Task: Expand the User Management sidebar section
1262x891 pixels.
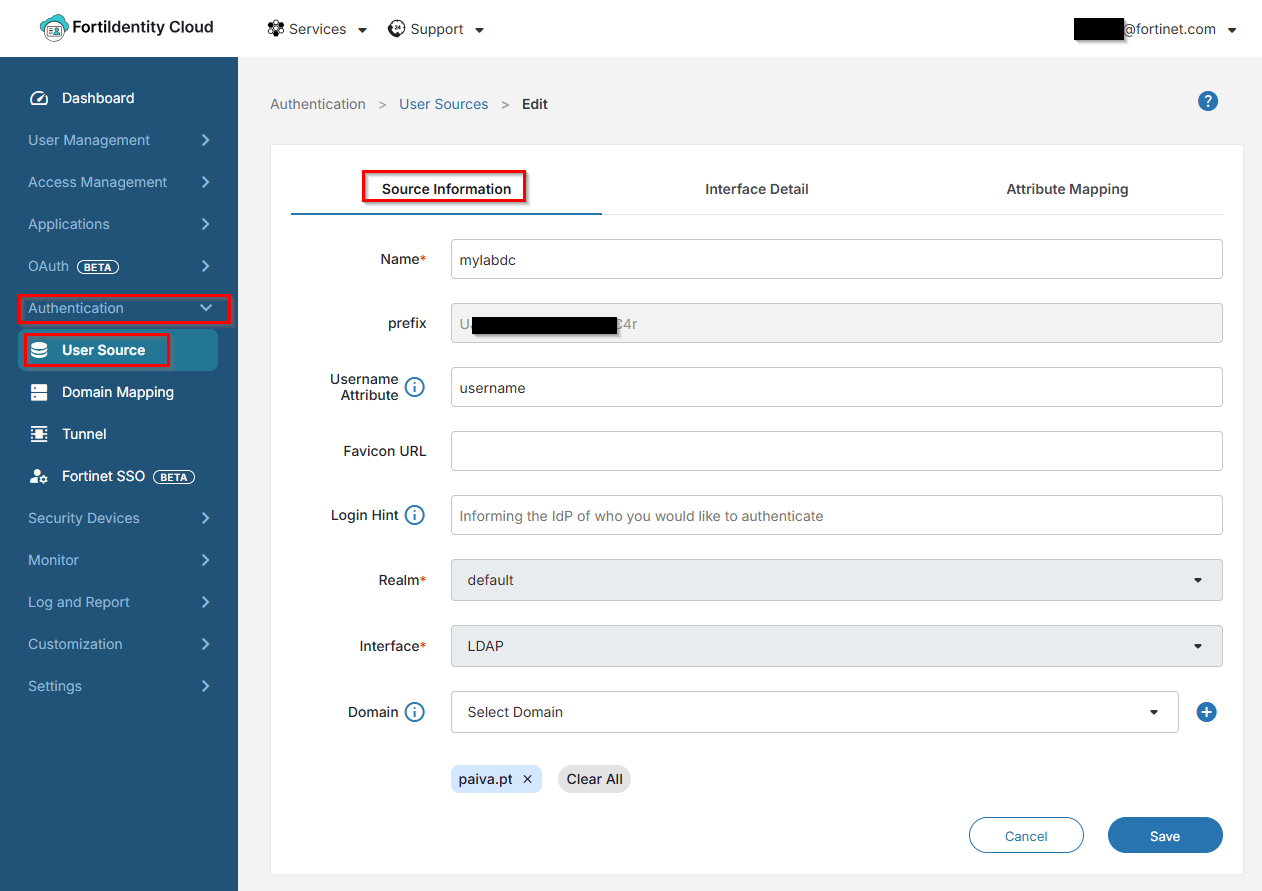Action: pyautogui.click(x=119, y=140)
